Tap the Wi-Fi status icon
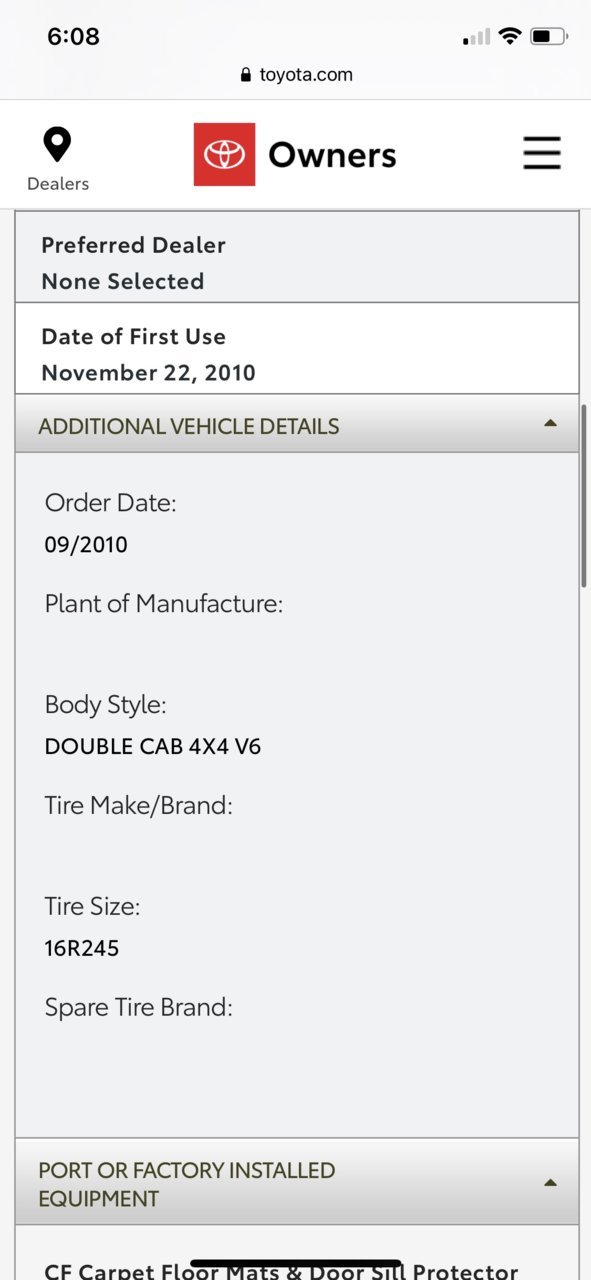The width and height of the screenshot is (591, 1280). (x=510, y=37)
